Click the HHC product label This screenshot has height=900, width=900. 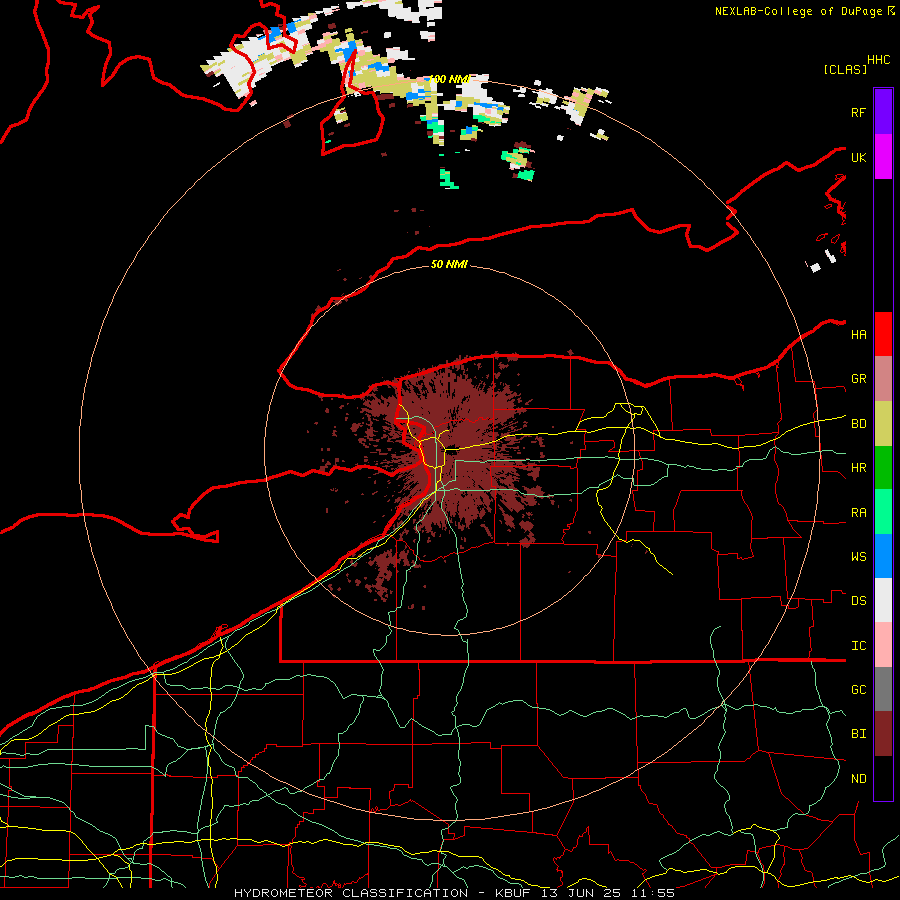(879, 60)
